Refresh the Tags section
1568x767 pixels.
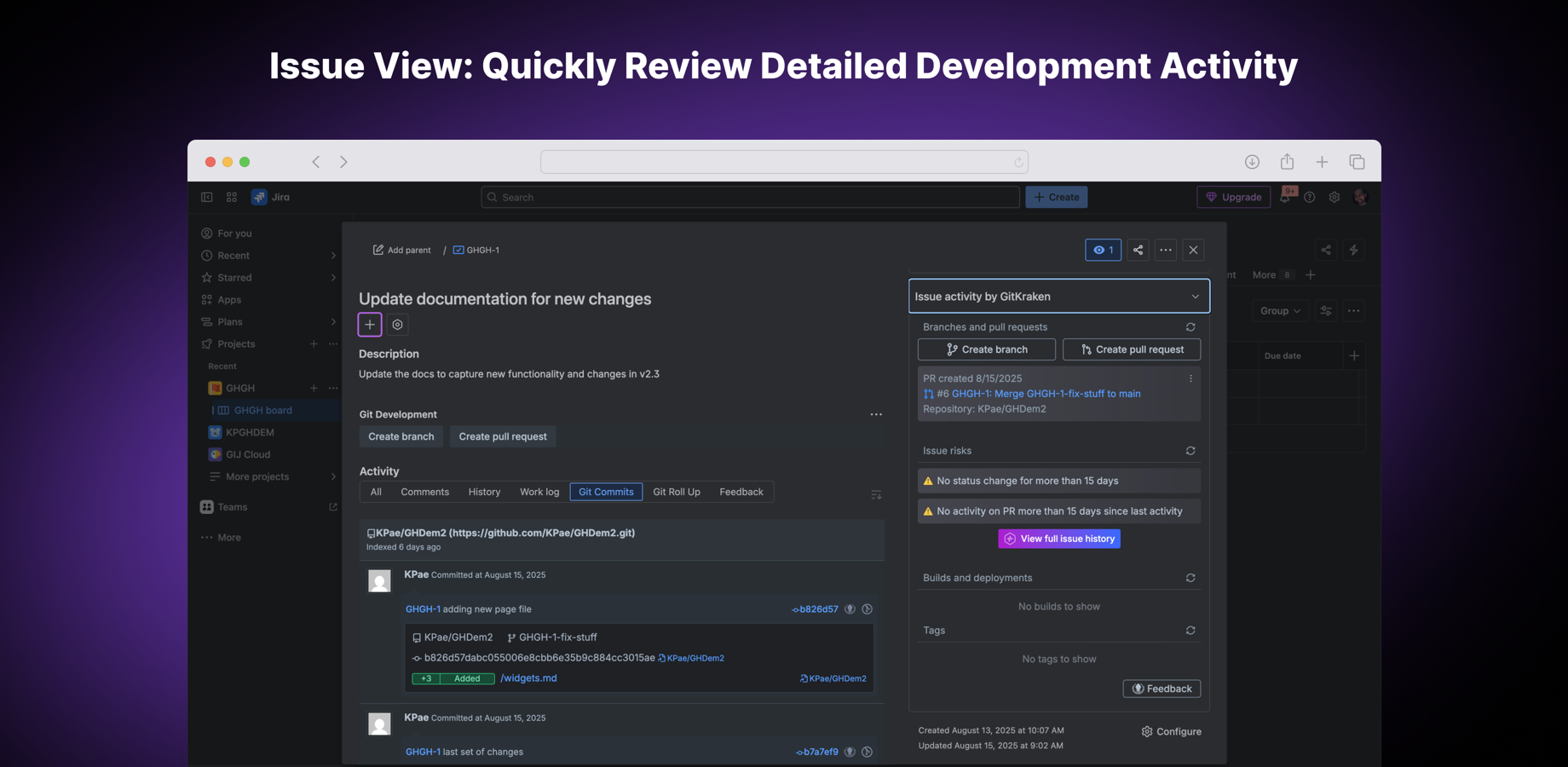1190,631
